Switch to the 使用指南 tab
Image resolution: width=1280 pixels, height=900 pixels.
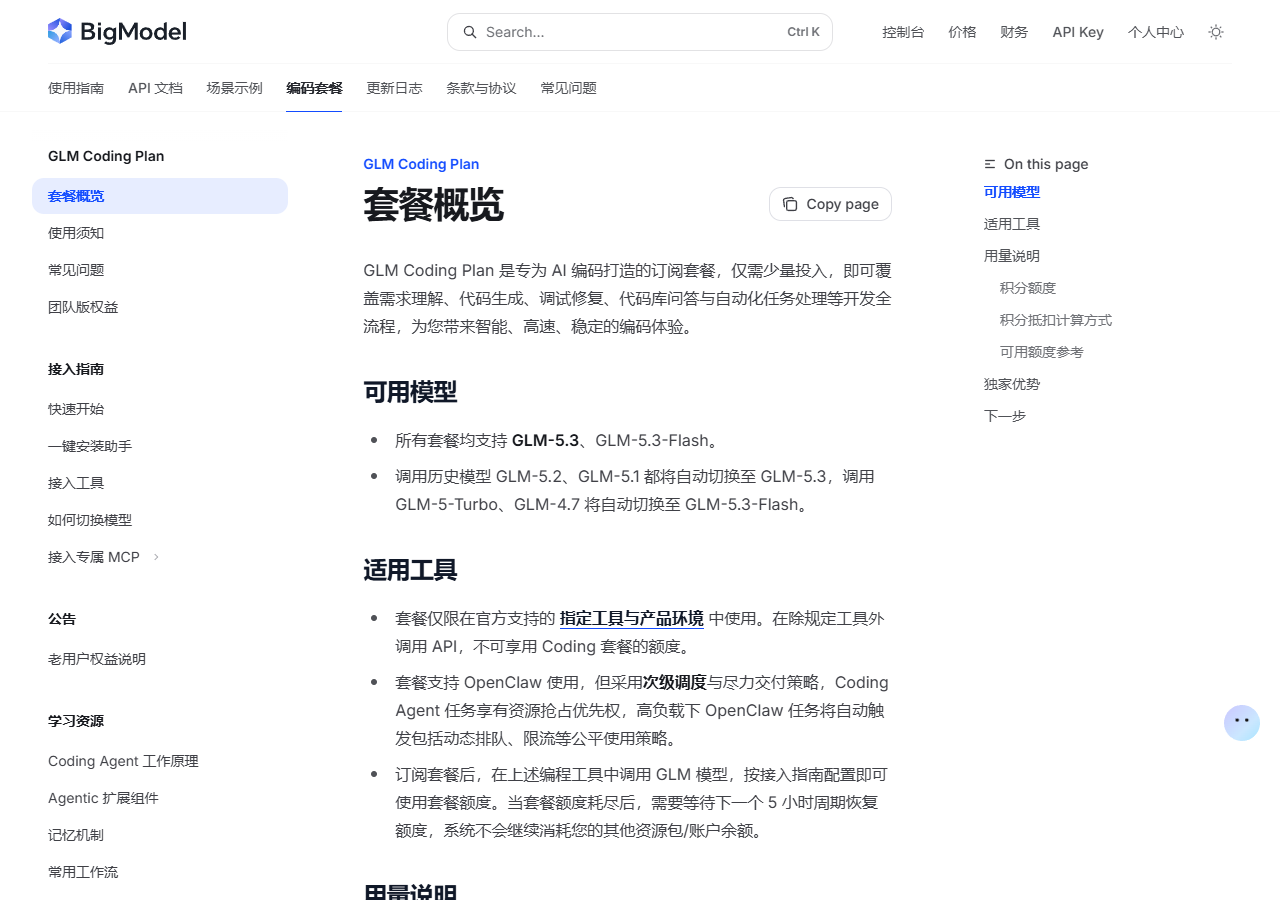point(76,88)
